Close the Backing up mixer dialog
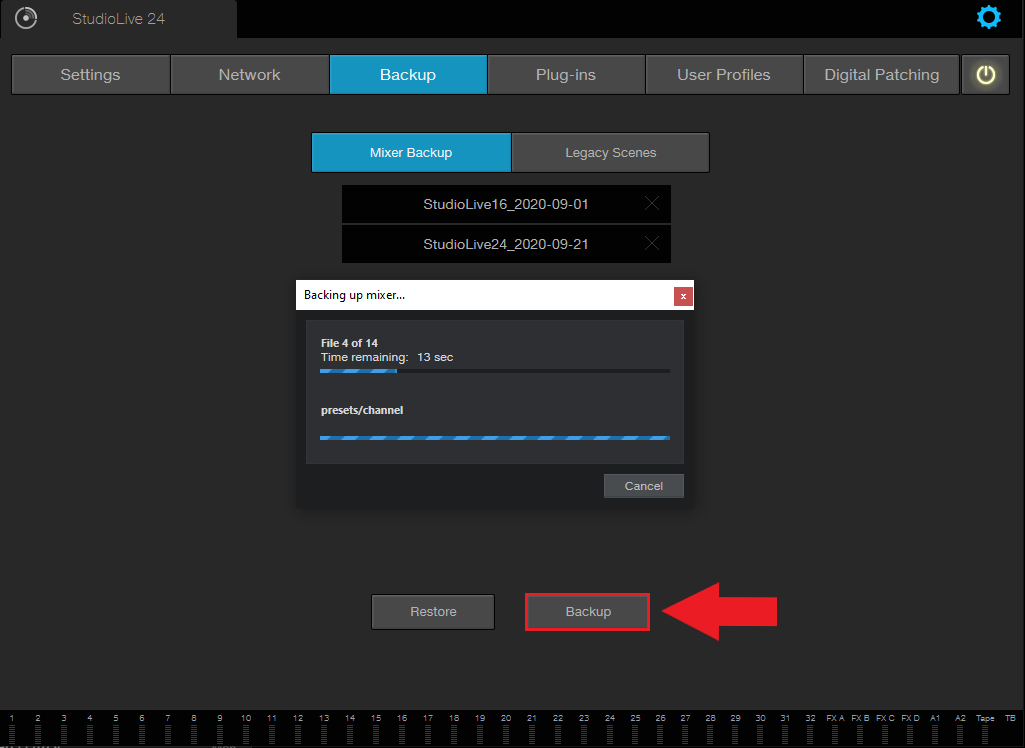1025x748 pixels. point(683,296)
